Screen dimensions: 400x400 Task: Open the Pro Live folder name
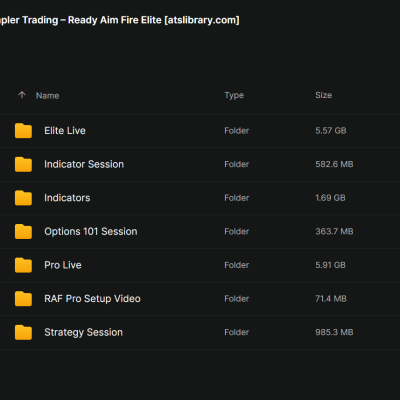tap(63, 265)
